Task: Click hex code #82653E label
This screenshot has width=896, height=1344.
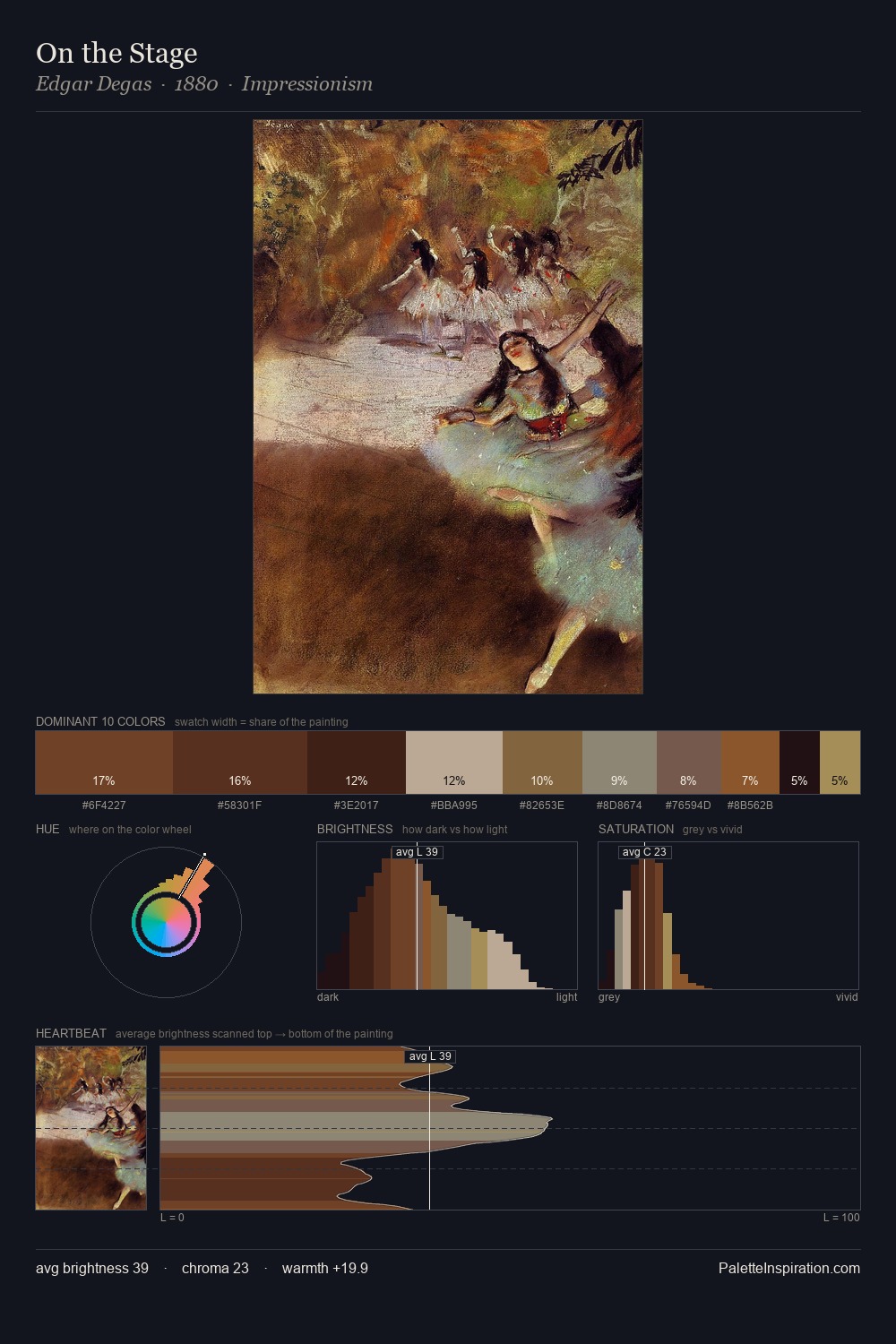Action: 542,806
